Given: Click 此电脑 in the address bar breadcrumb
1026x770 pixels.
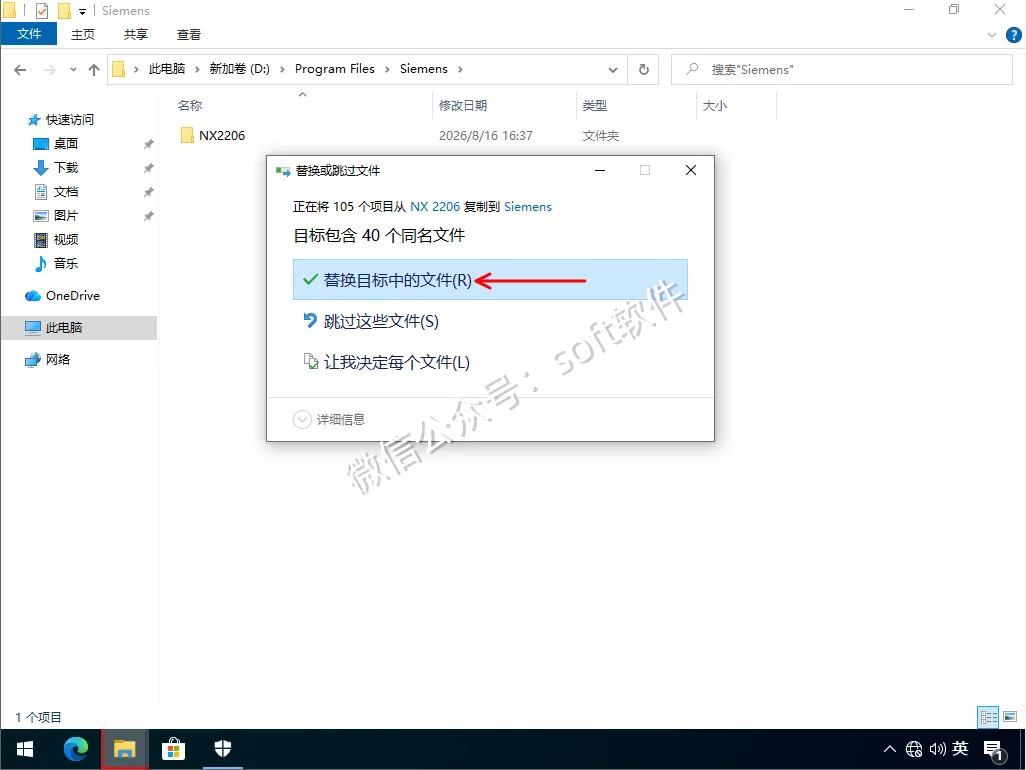Looking at the screenshot, I should [167, 69].
